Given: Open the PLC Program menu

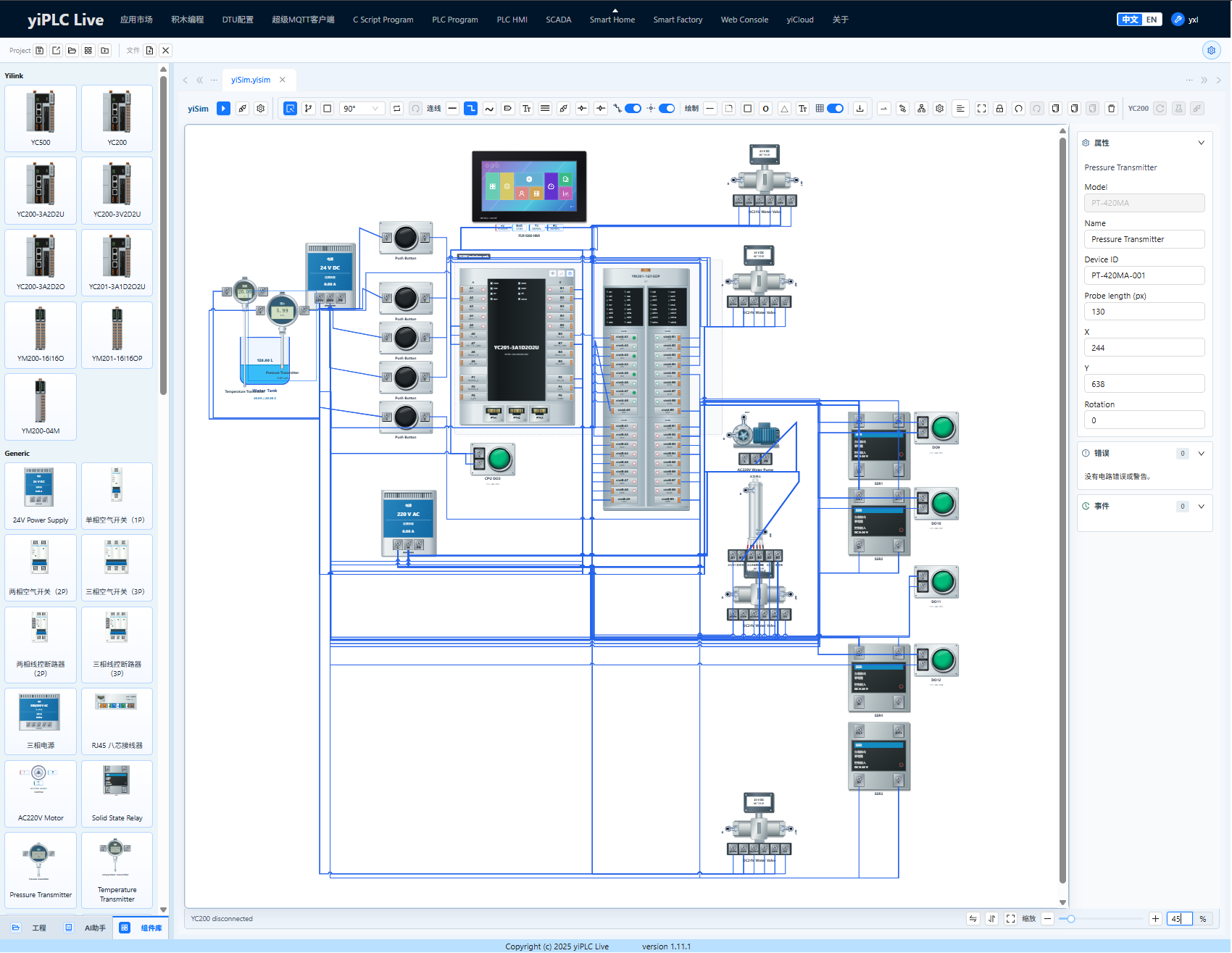Looking at the screenshot, I should [x=454, y=20].
